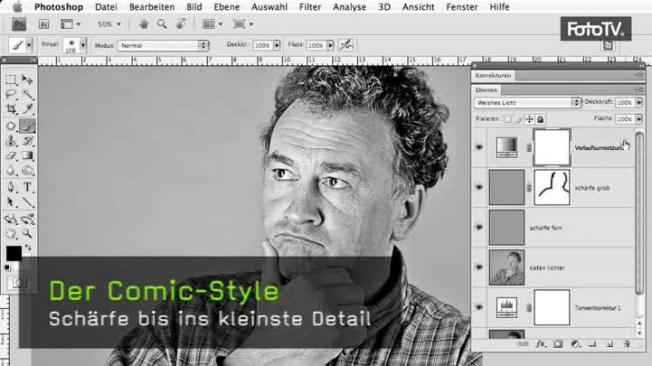Open layer style fx menu

541,344
